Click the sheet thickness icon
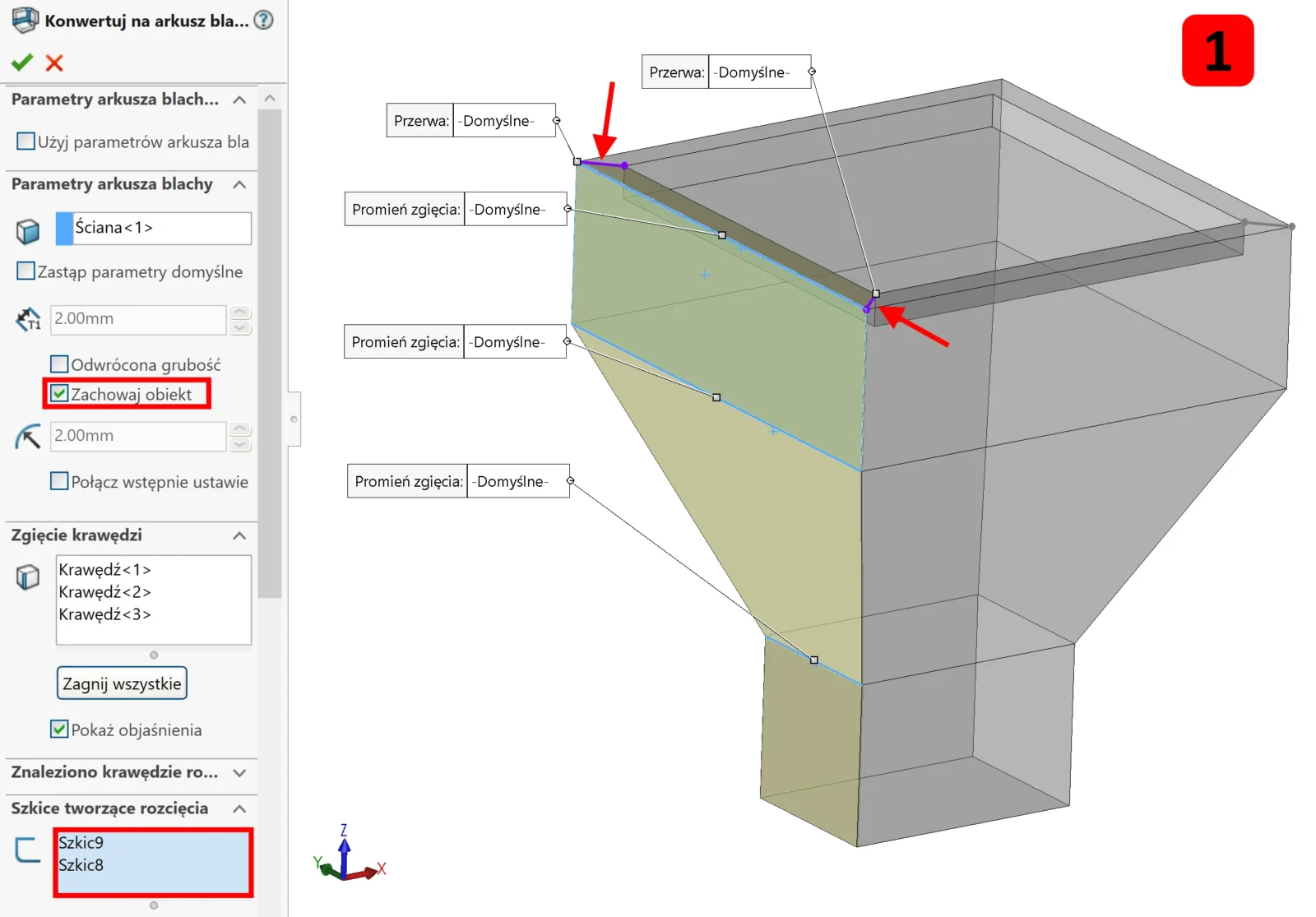1316x917 pixels. 28,319
